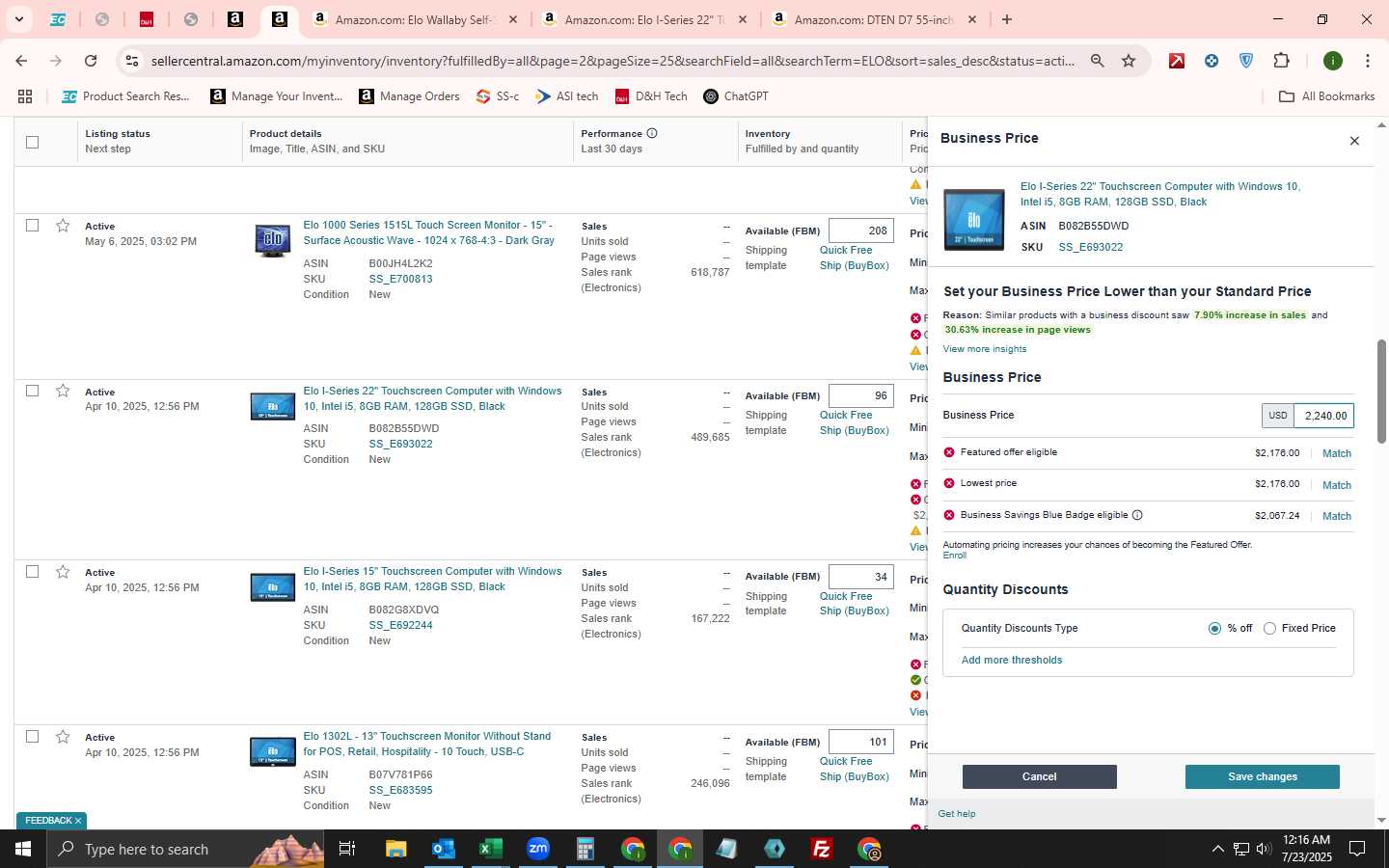Select the Fixed Price radio button

[1269, 629]
